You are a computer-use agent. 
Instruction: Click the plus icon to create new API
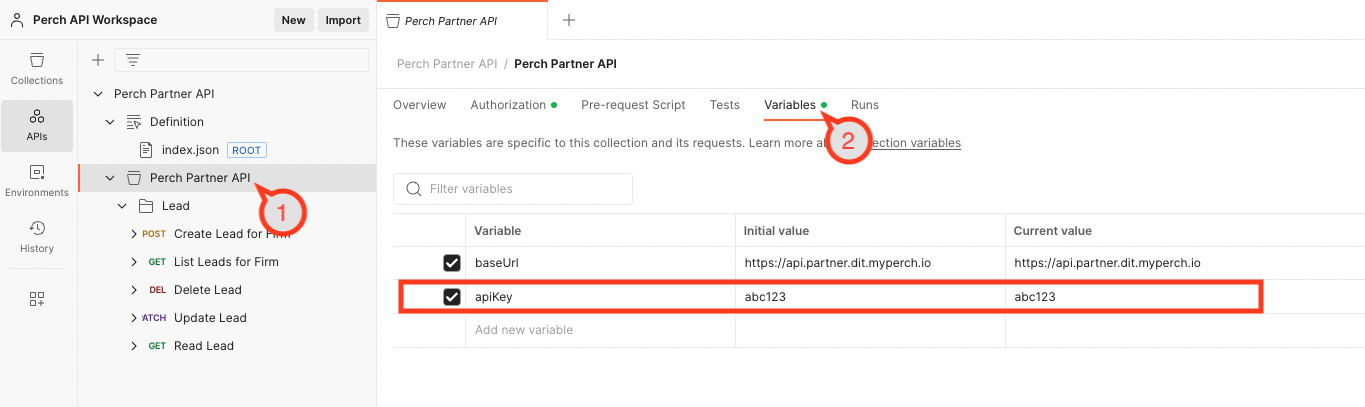point(98,60)
